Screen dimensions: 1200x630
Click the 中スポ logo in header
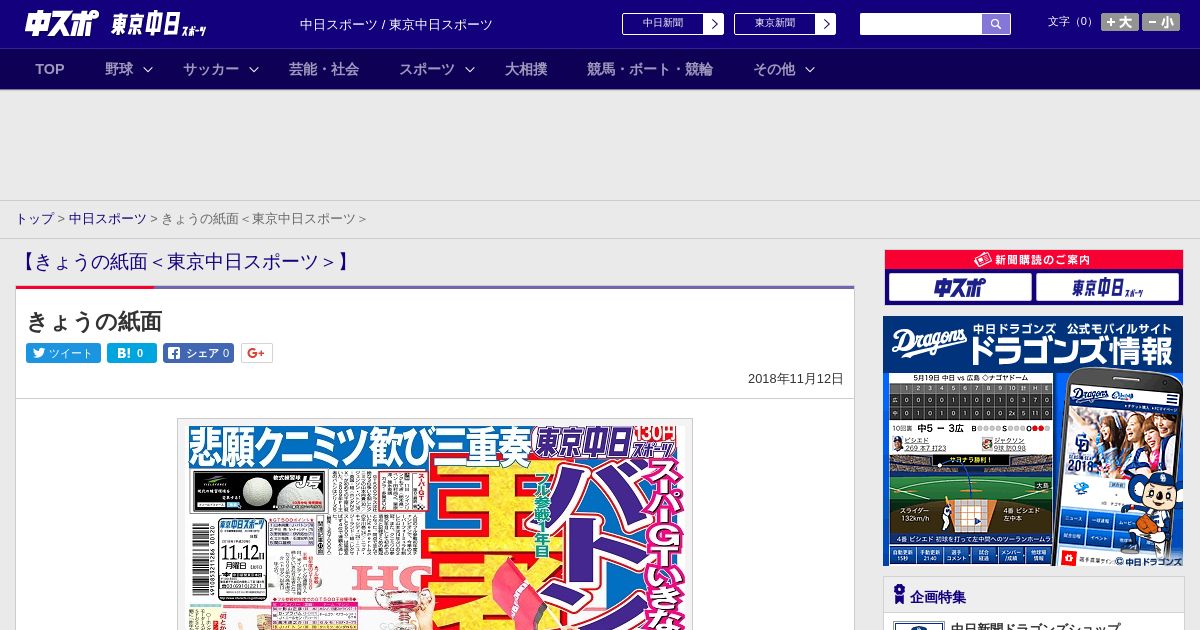click(62, 23)
